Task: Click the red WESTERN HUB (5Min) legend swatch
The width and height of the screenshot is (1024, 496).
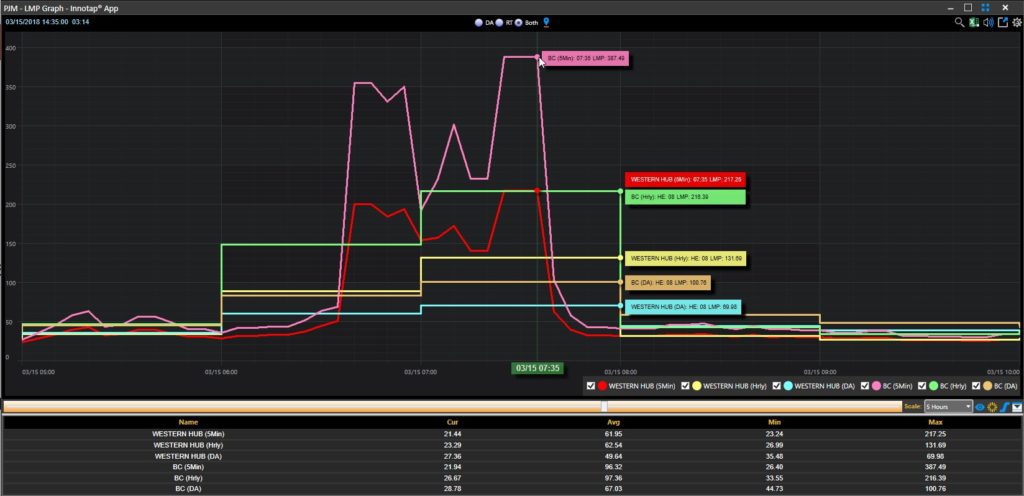Action: pos(602,386)
